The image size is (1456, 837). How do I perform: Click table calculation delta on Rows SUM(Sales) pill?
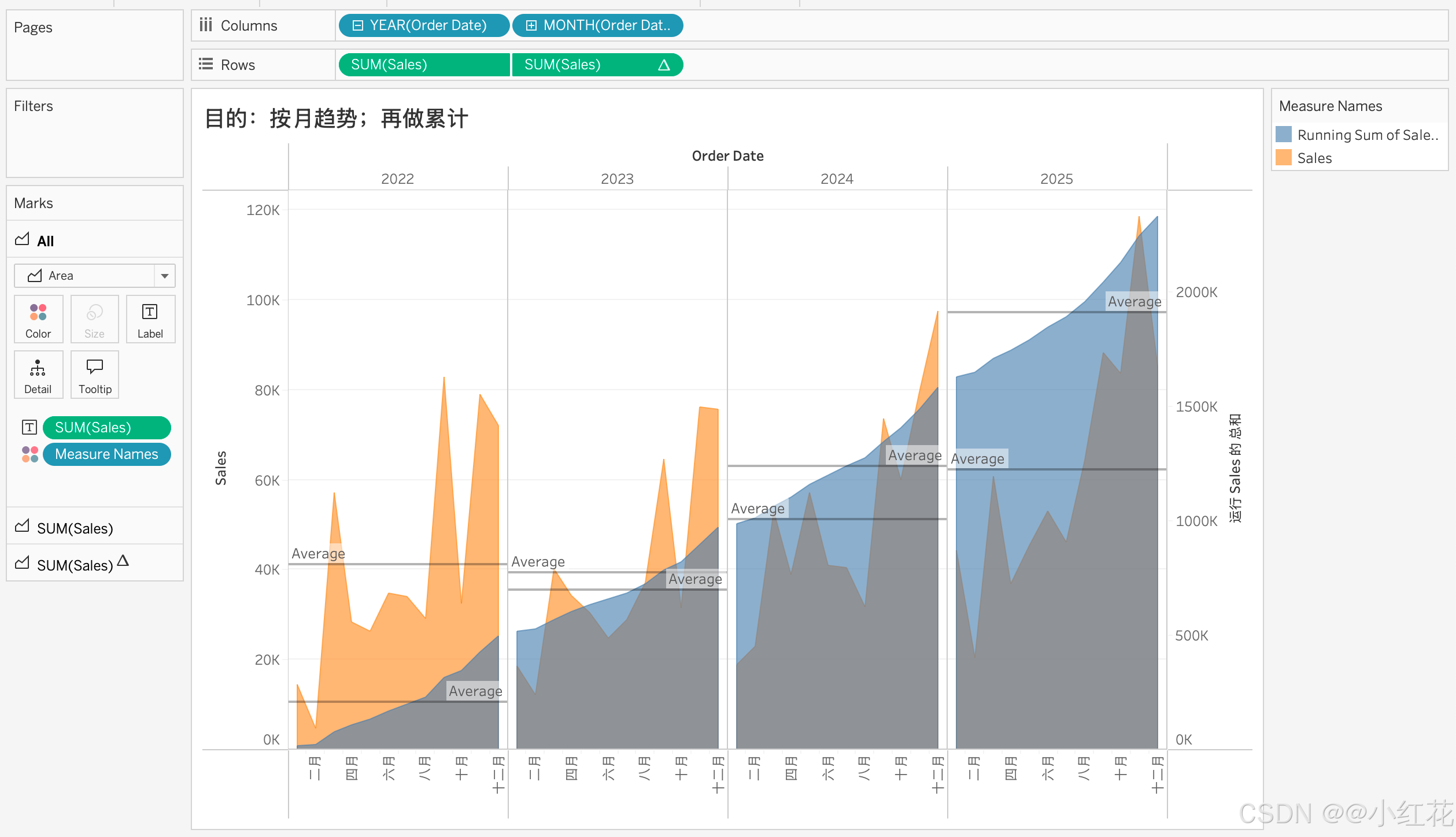coord(663,65)
